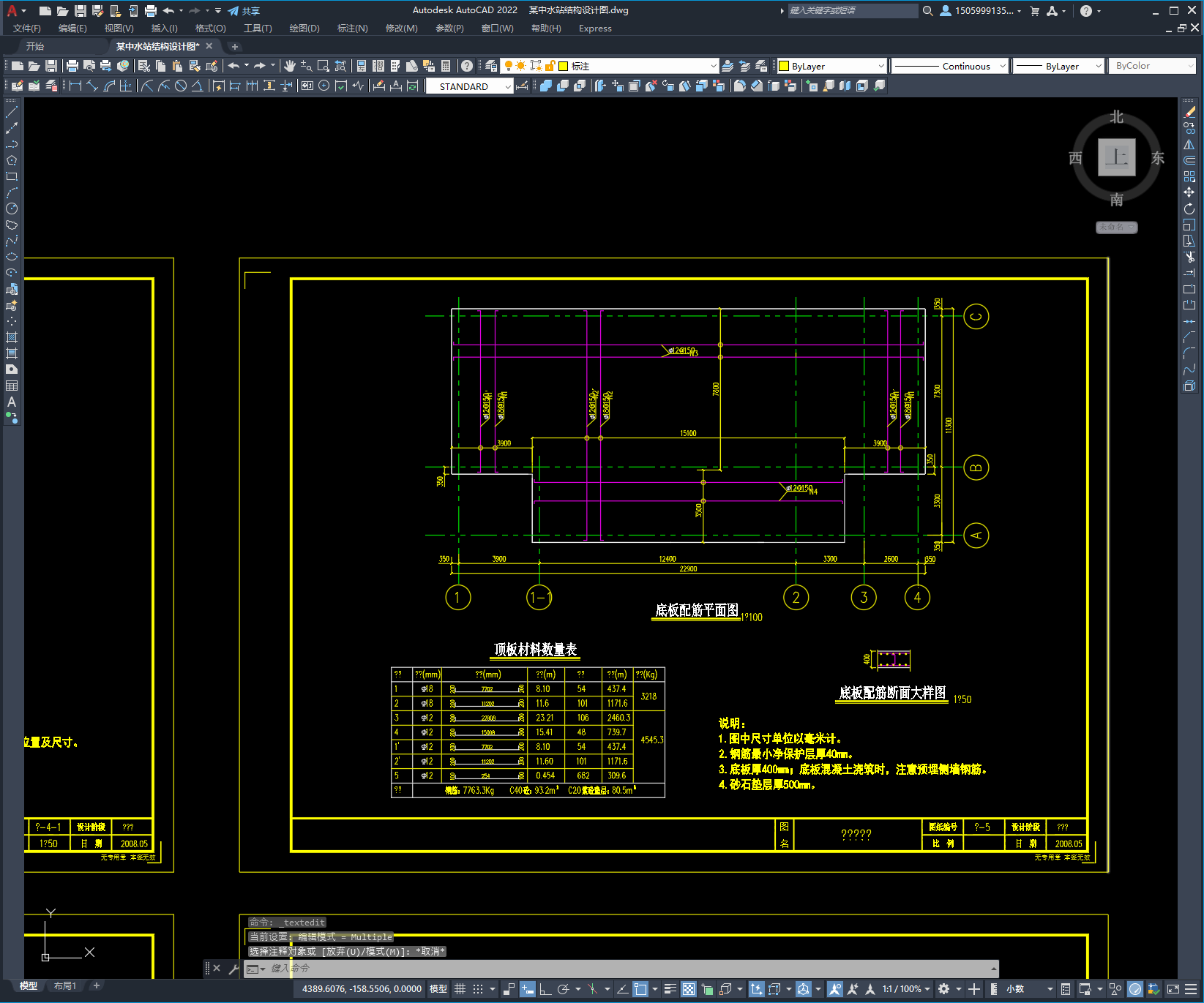Open the Layer Properties Manager
This screenshot has height=1003, width=1204.
490,66
